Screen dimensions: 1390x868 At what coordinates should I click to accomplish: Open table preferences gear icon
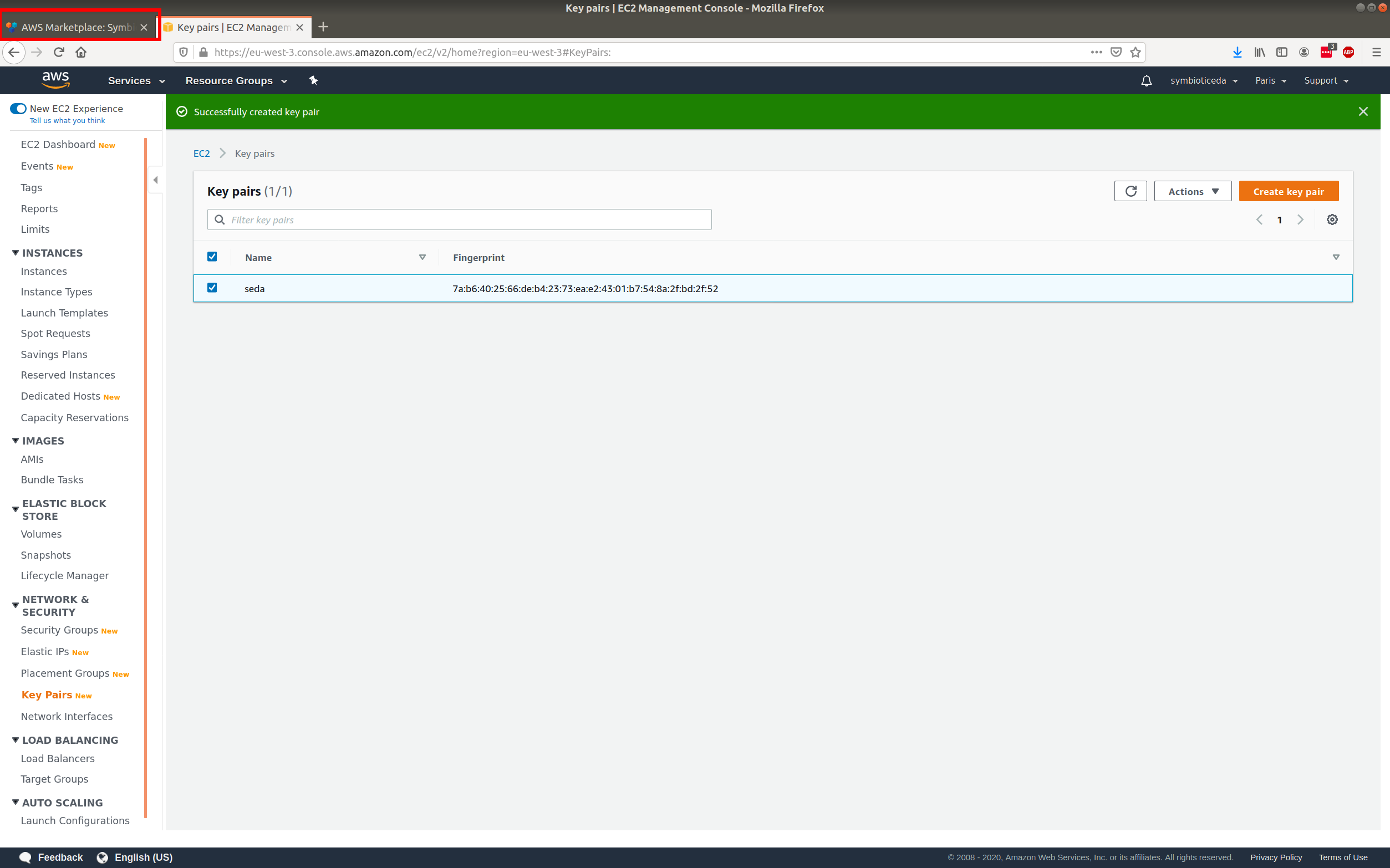(x=1332, y=220)
